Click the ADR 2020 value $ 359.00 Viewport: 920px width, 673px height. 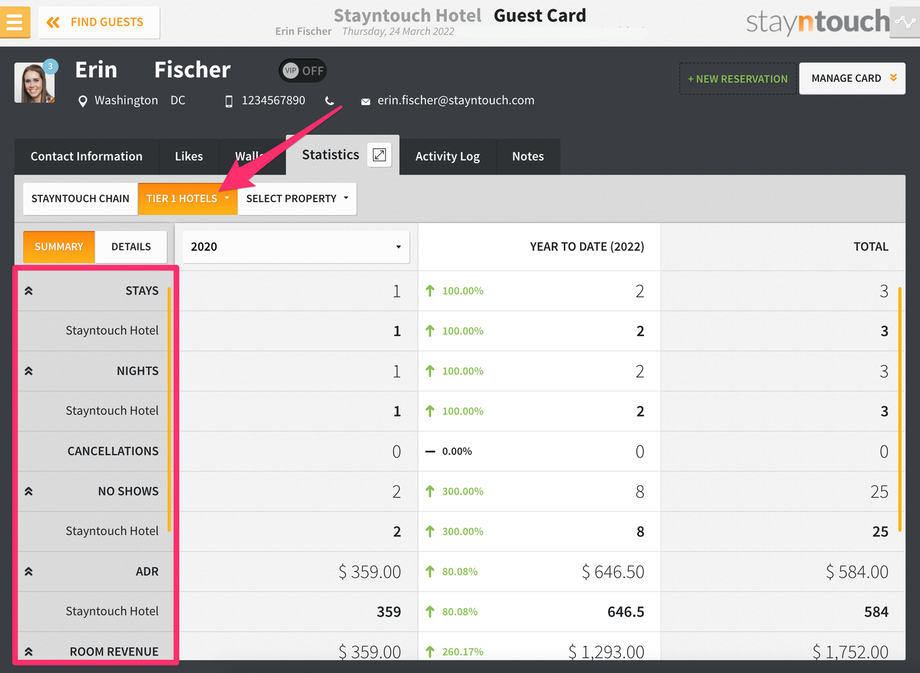click(370, 571)
